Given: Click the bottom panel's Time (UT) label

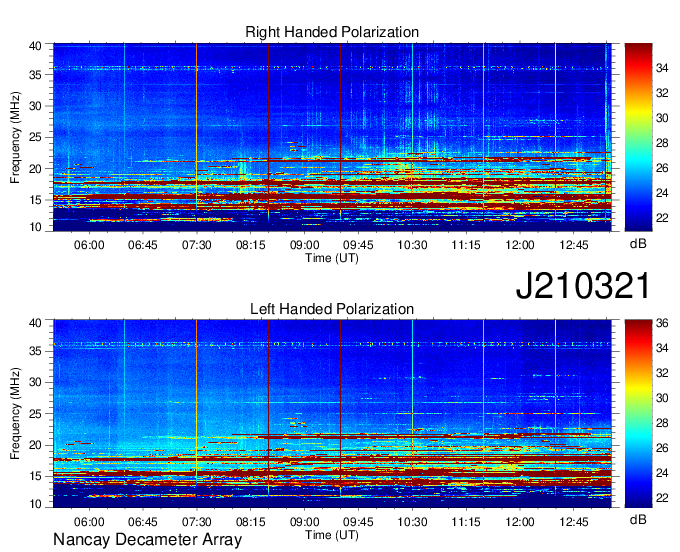Looking at the screenshot, I should tap(332, 535).
